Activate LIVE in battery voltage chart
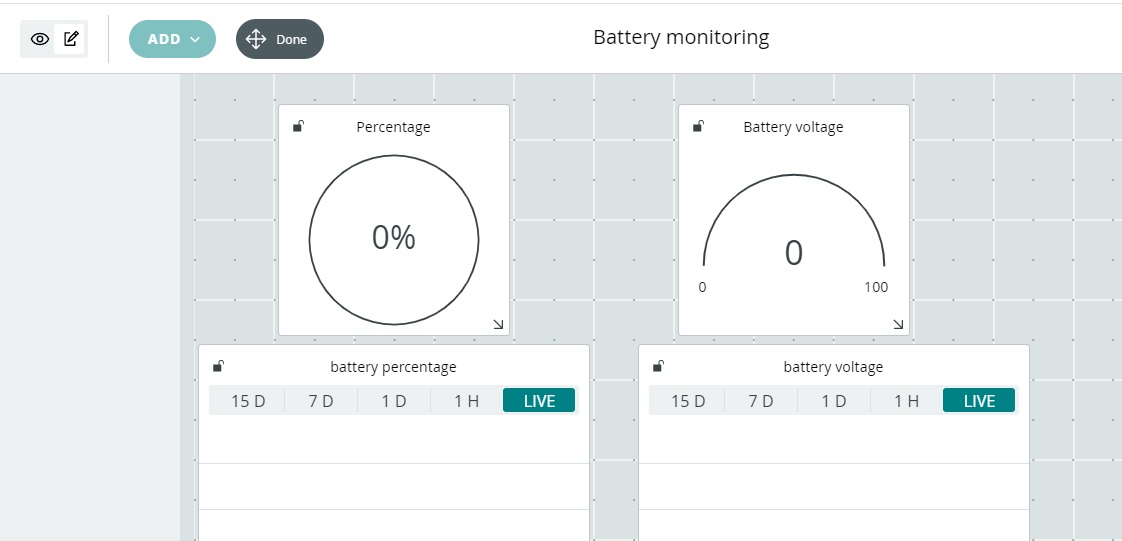 click(980, 401)
